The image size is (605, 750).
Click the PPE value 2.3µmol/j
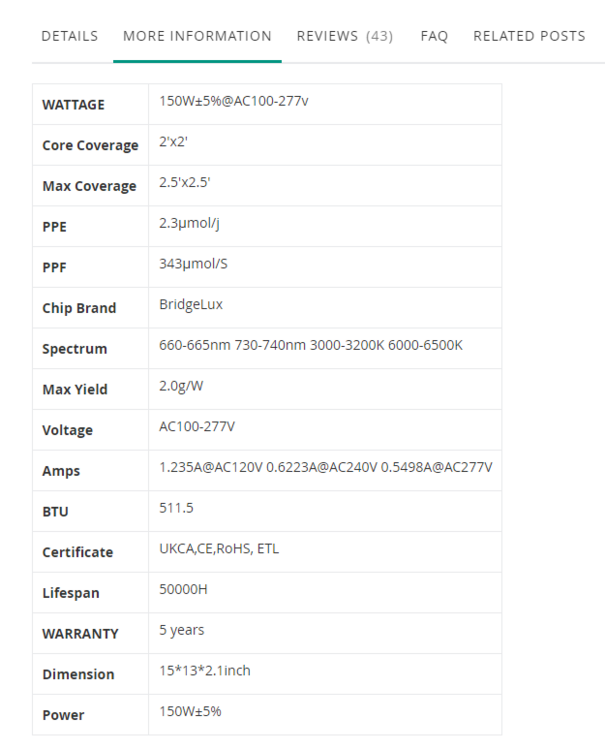[189, 223]
